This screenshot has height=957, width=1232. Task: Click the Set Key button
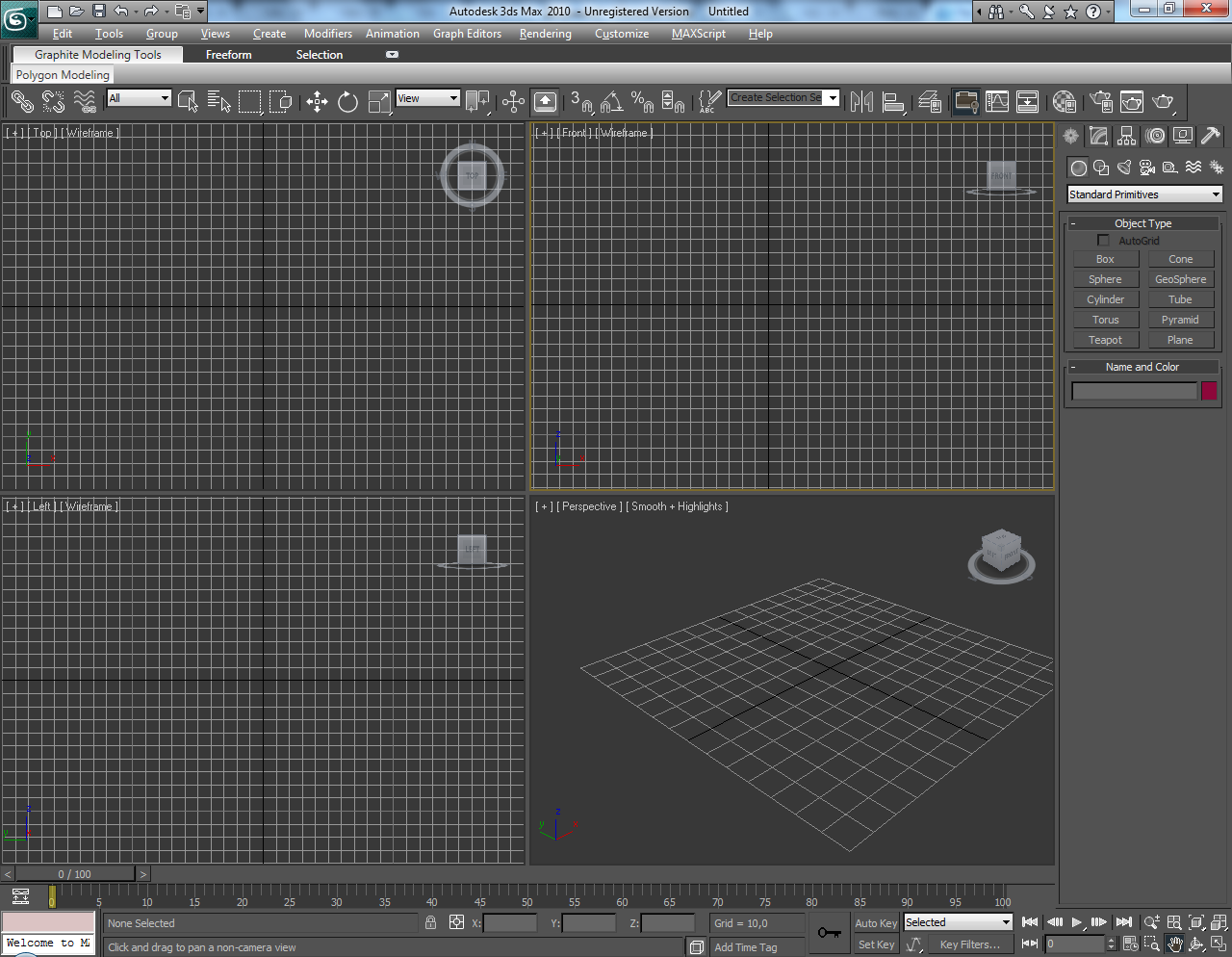(x=876, y=944)
